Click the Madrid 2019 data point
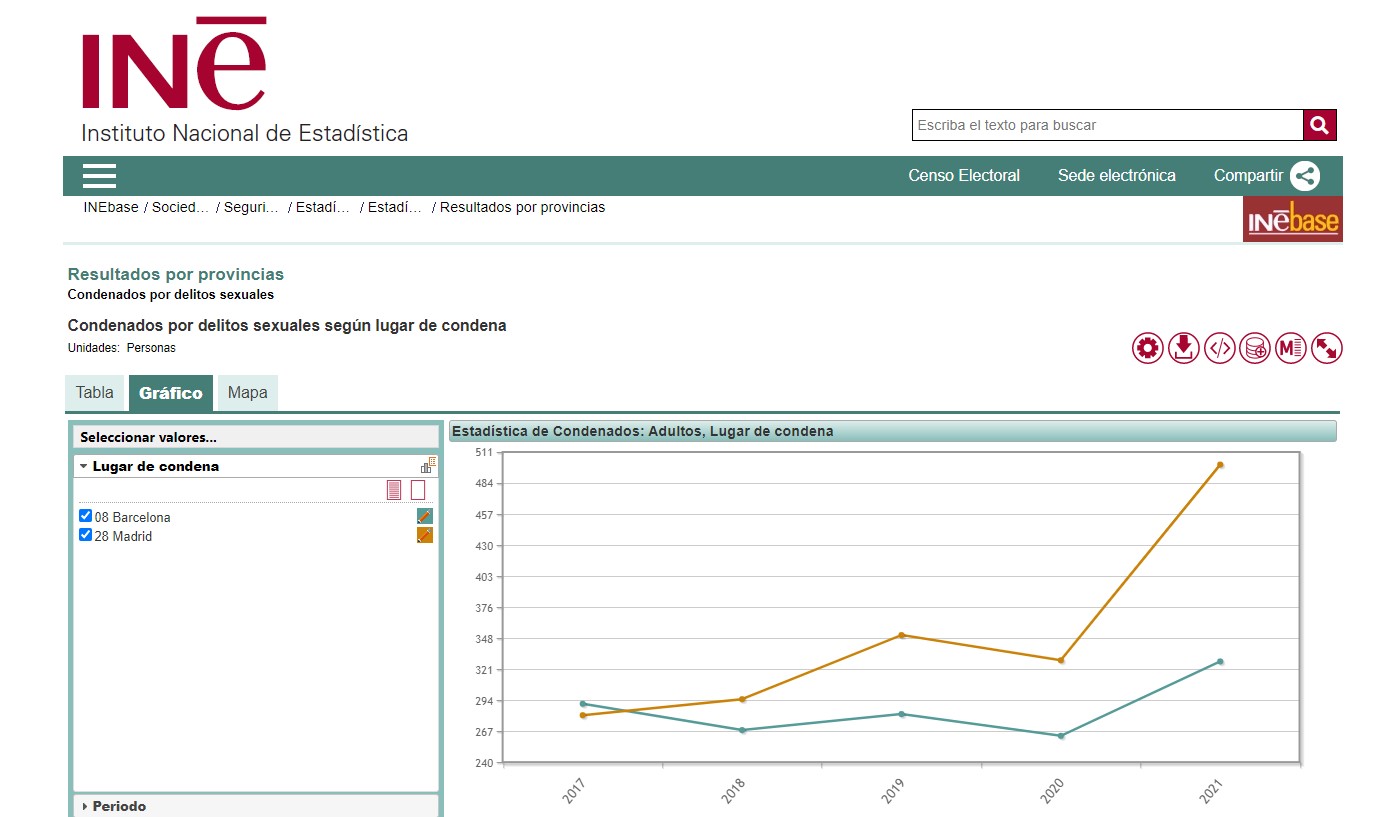The image size is (1400, 817). [x=901, y=635]
